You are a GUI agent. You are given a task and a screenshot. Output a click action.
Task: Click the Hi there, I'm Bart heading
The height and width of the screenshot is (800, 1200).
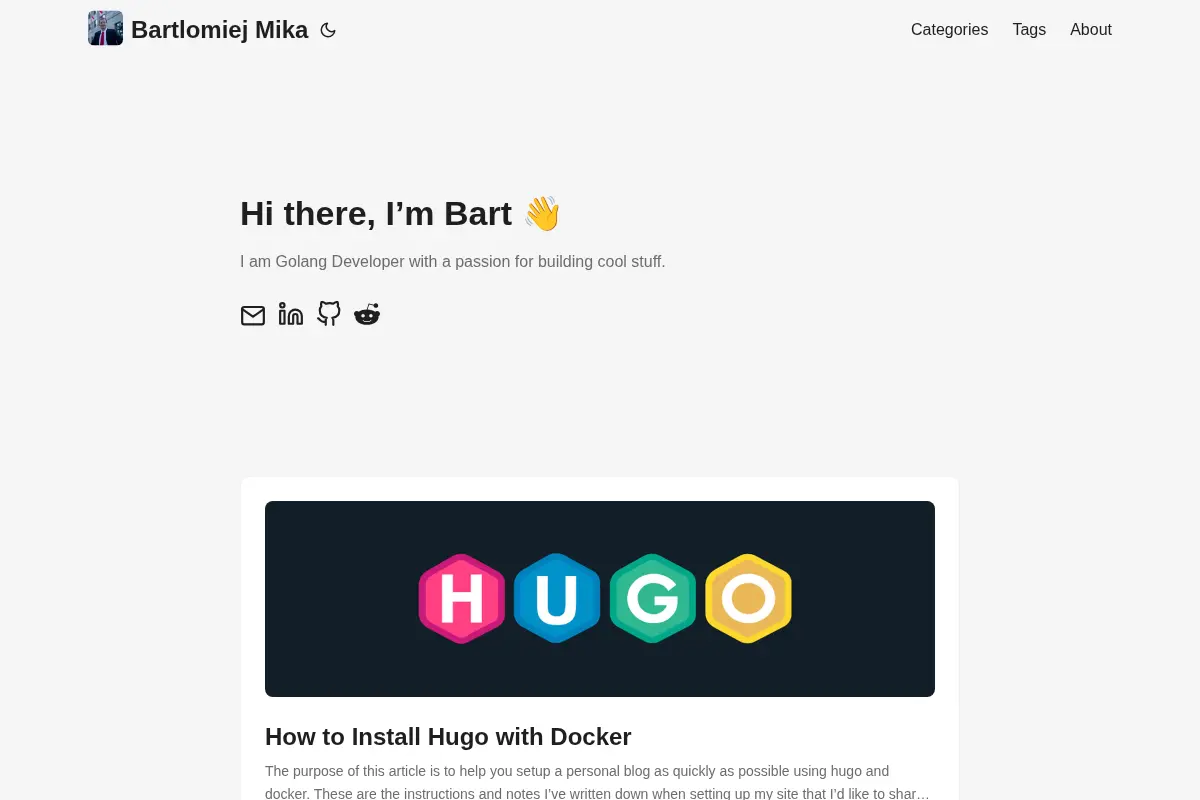[x=400, y=213]
